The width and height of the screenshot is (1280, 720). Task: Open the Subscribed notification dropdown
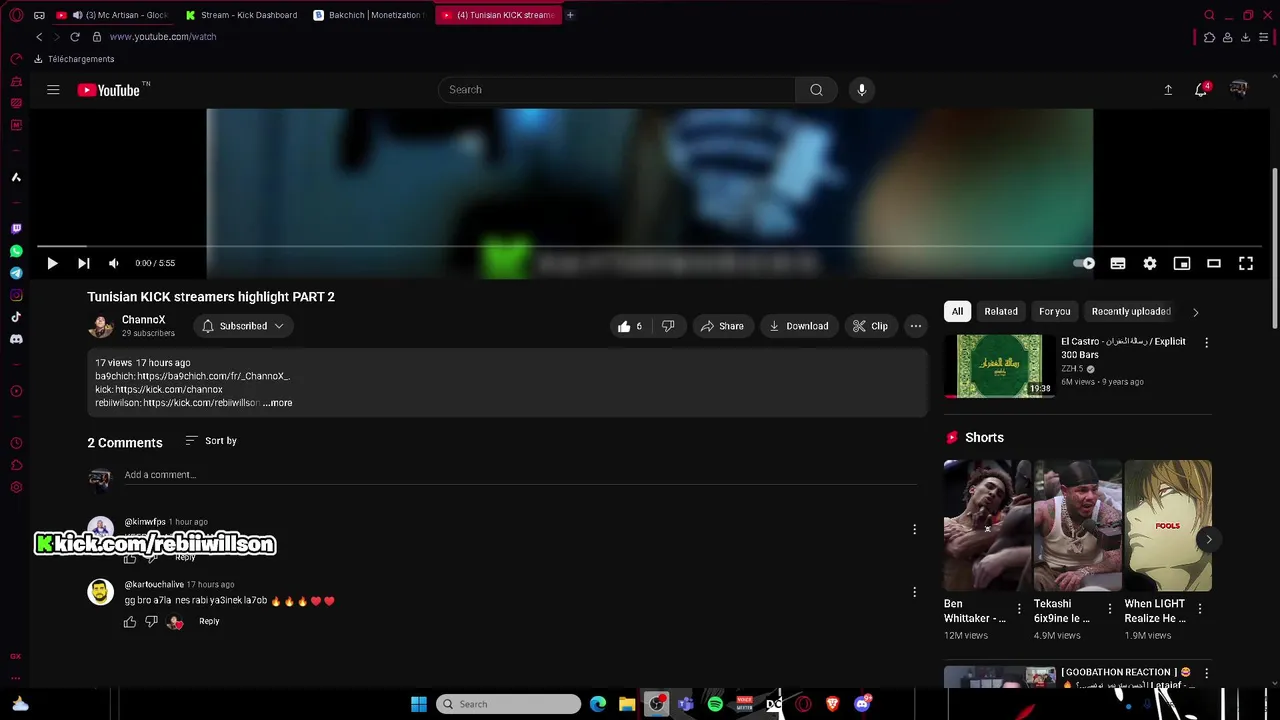point(243,326)
